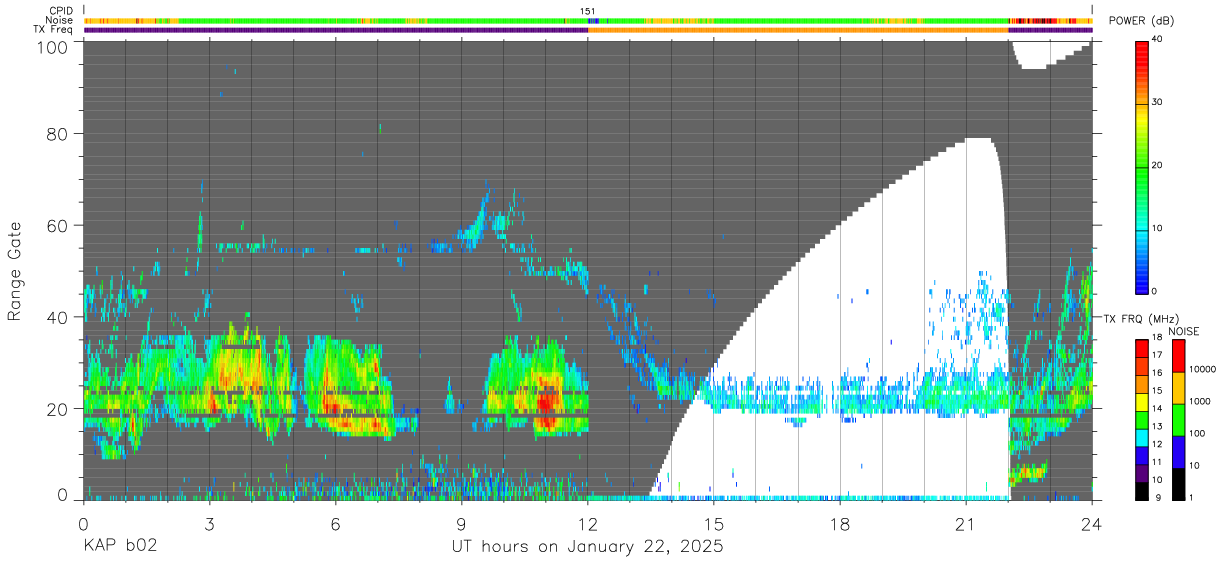Click the "11" label on the TX FRQ scale
1228x567 pixels.
1158,462
